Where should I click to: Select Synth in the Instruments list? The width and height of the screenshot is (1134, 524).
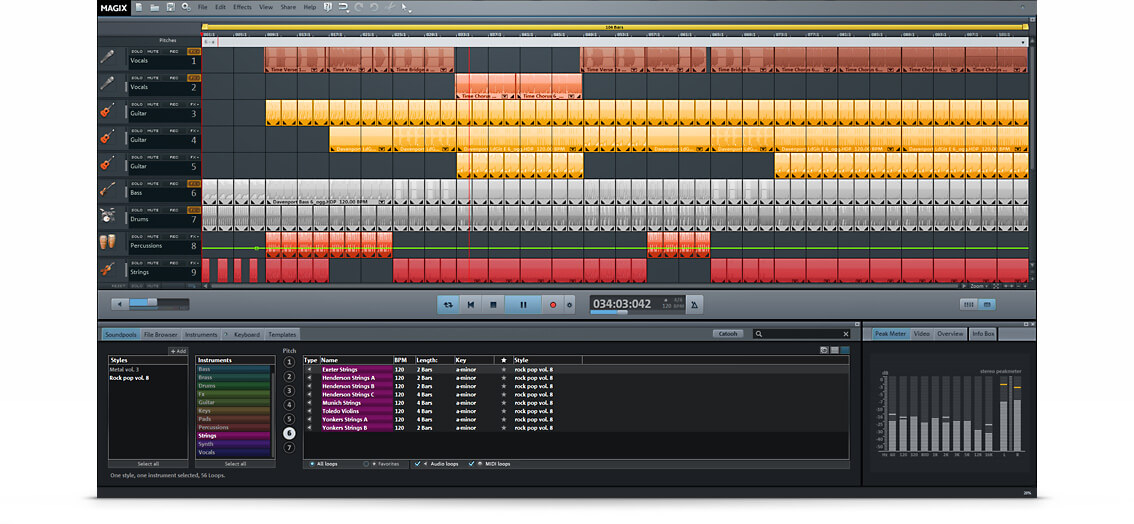[x=233, y=444]
